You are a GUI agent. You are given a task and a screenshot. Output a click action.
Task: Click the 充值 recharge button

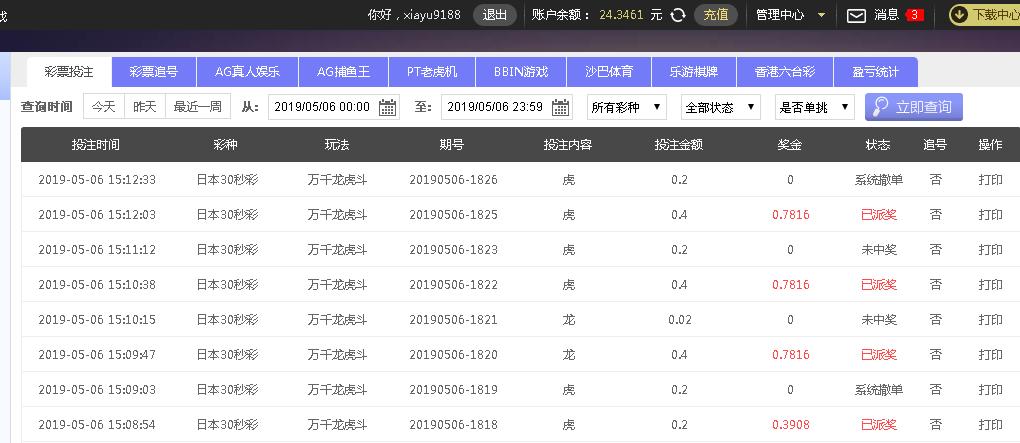click(x=715, y=15)
